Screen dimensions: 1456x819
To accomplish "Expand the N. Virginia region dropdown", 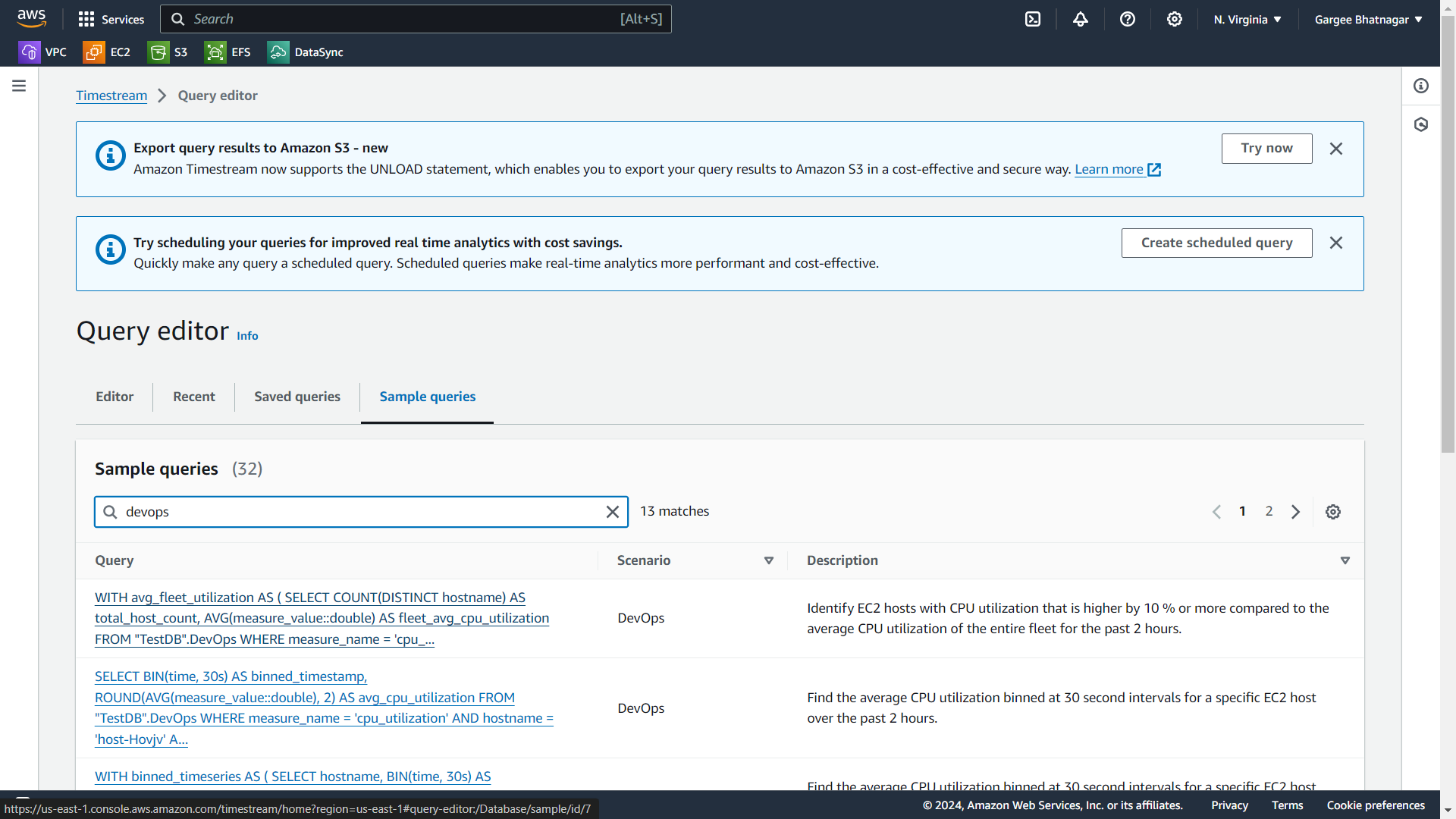I will click(1247, 19).
